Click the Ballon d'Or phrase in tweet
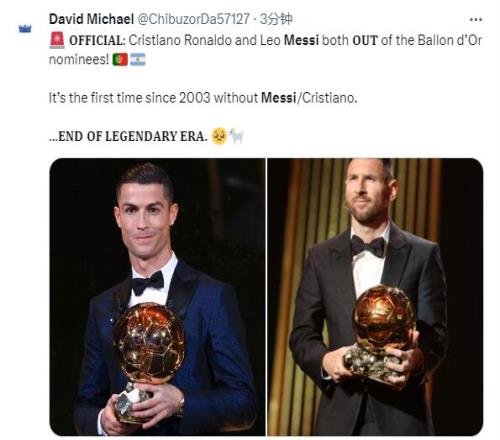500x440 pixels. (450, 41)
